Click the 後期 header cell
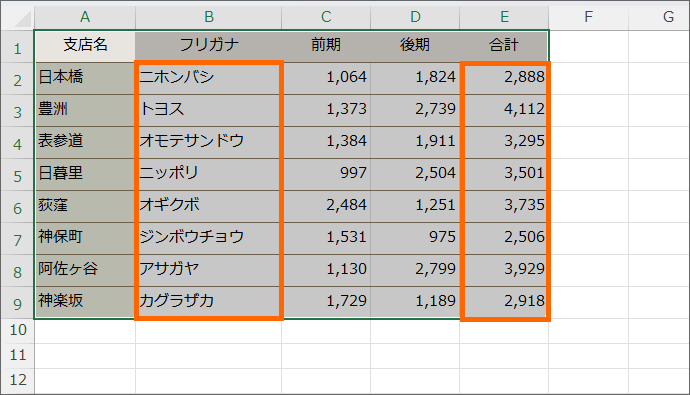 click(x=415, y=47)
